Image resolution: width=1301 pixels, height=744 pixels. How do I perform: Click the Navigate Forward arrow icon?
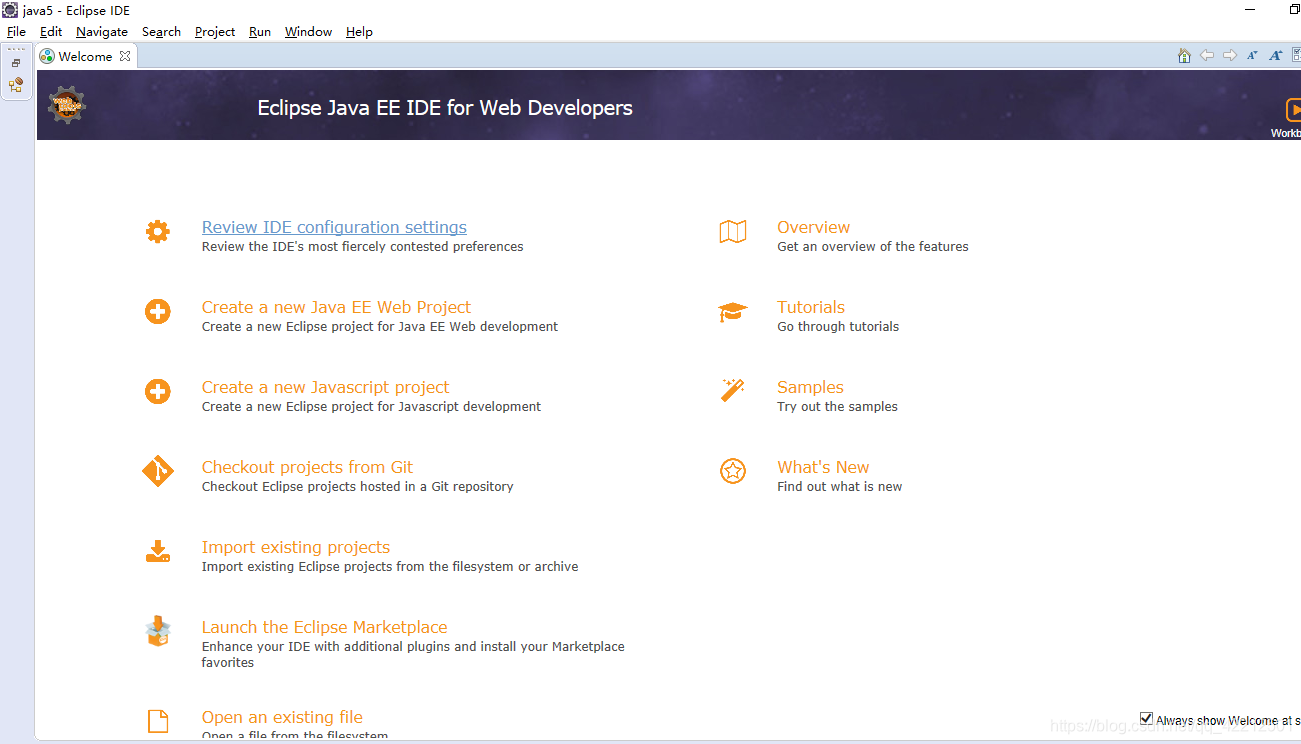[1230, 56]
